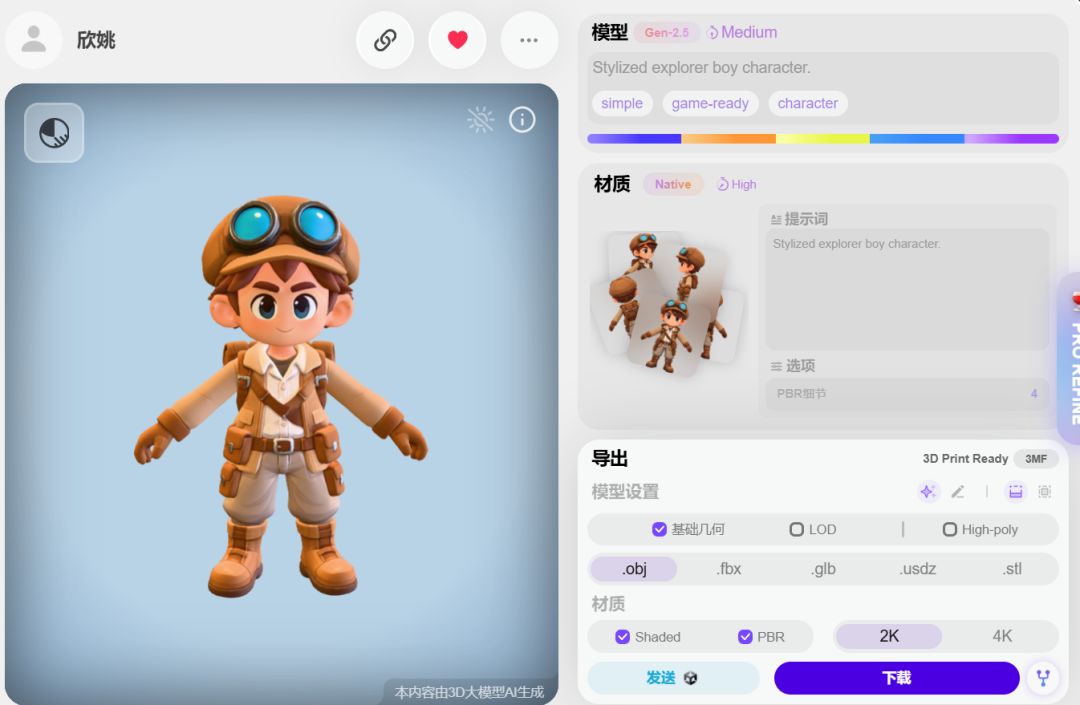Copy the model share link
Image resolution: width=1080 pixels, height=705 pixels.
[385, 40]
